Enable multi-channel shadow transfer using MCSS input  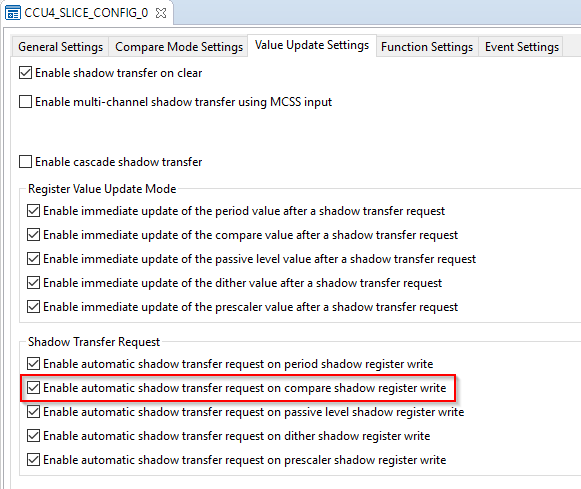click(x=25, y=102)
